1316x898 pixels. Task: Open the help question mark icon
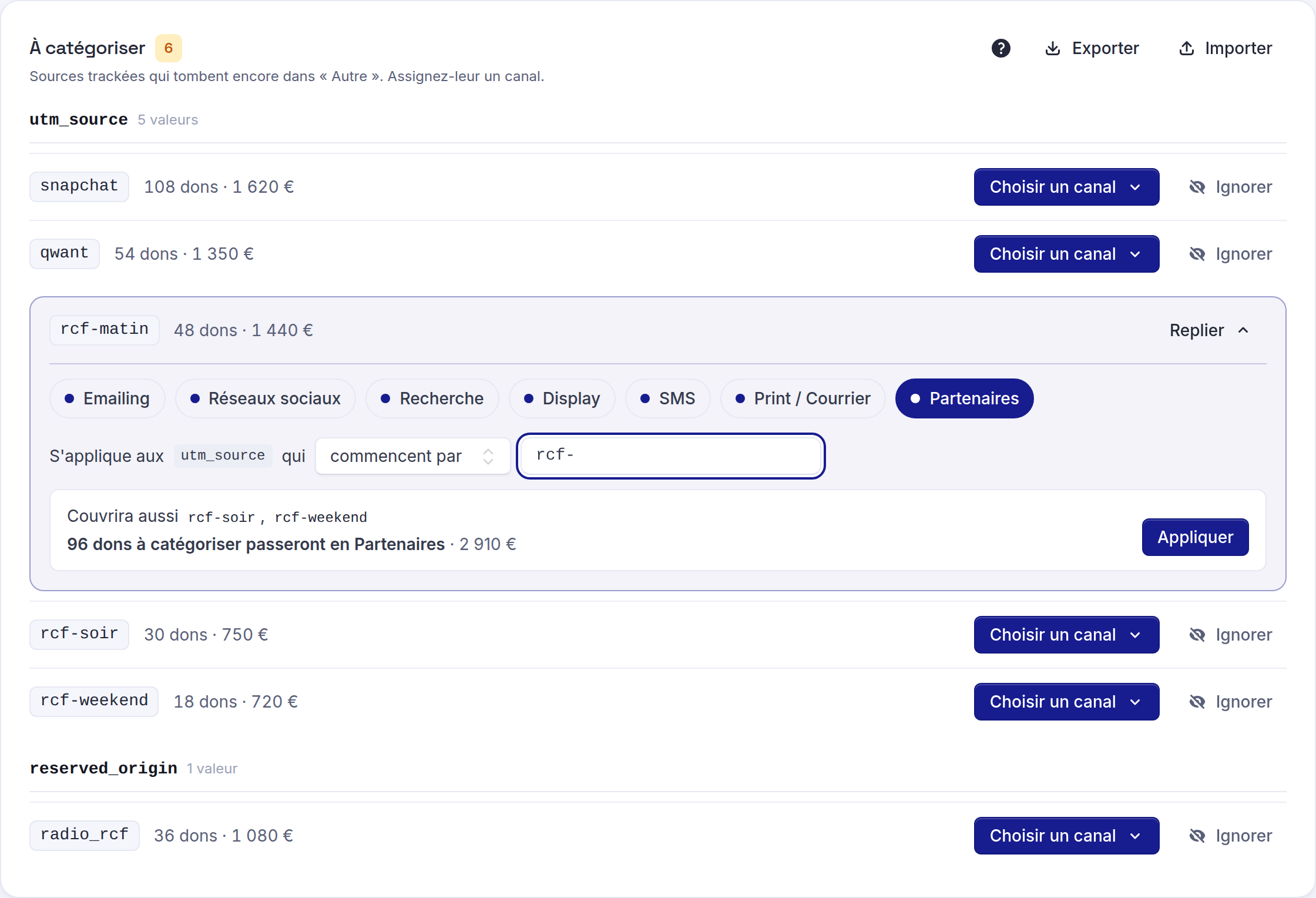pyautogui.click(x=1001, y=48)
